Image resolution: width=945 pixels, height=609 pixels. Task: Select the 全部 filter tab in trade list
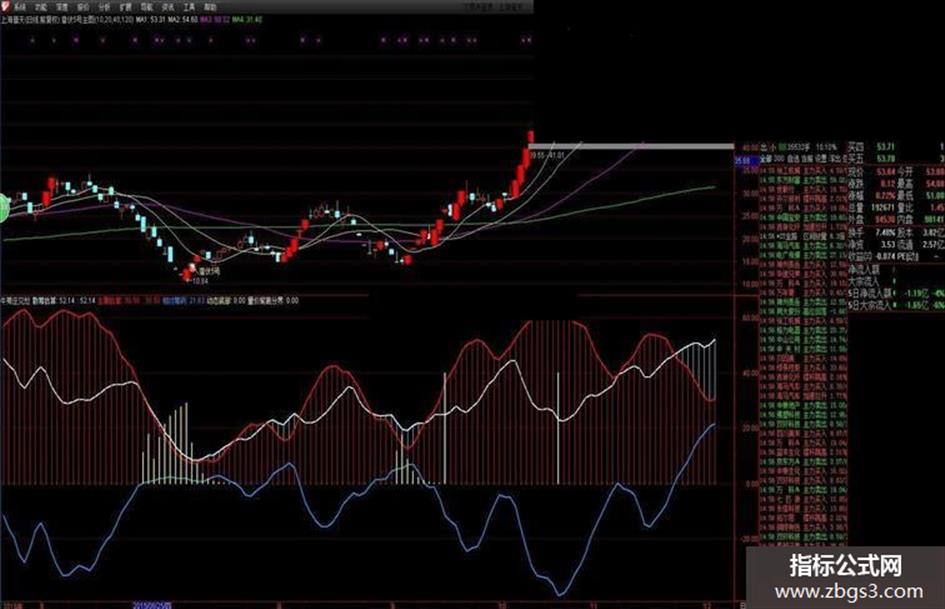tap(765, 159)
